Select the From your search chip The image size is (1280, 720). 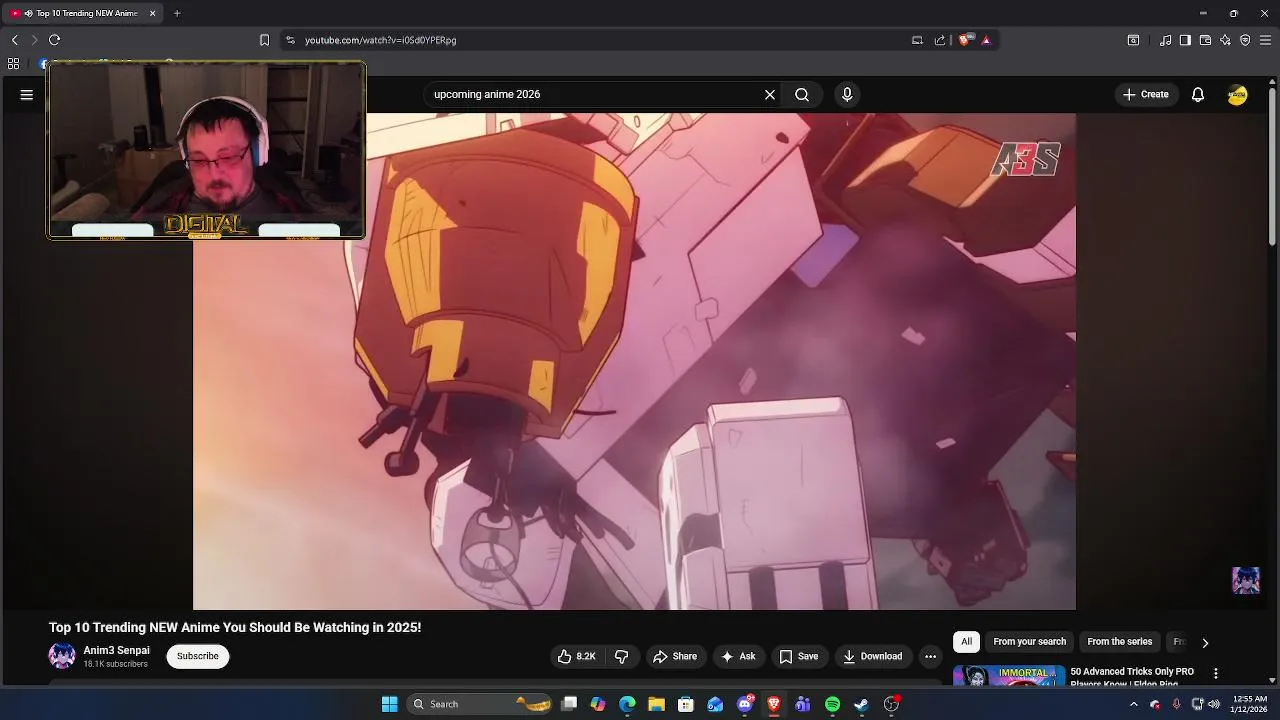(x=1029, y=642)
